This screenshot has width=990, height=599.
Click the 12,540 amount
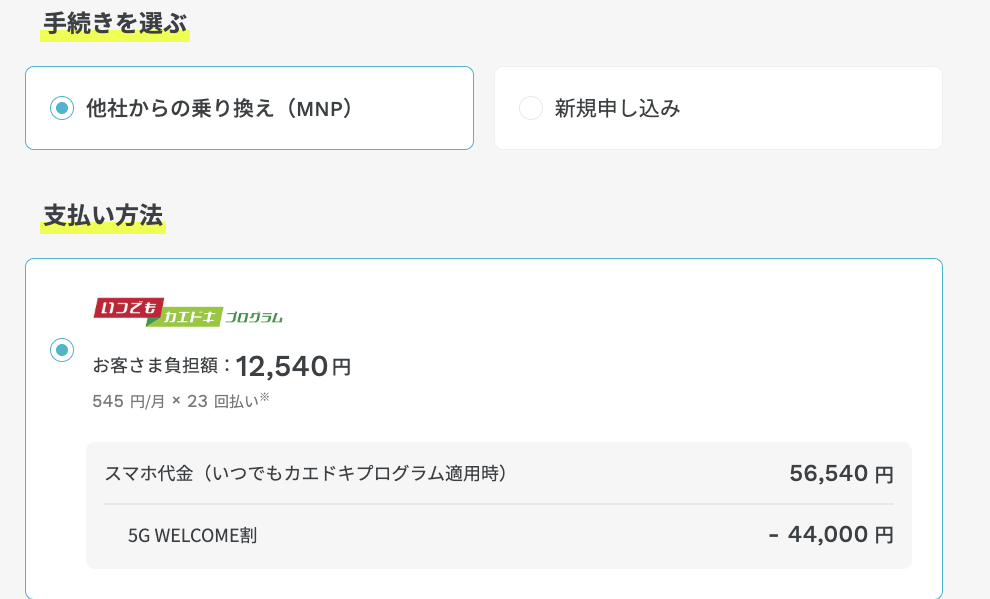282,367
